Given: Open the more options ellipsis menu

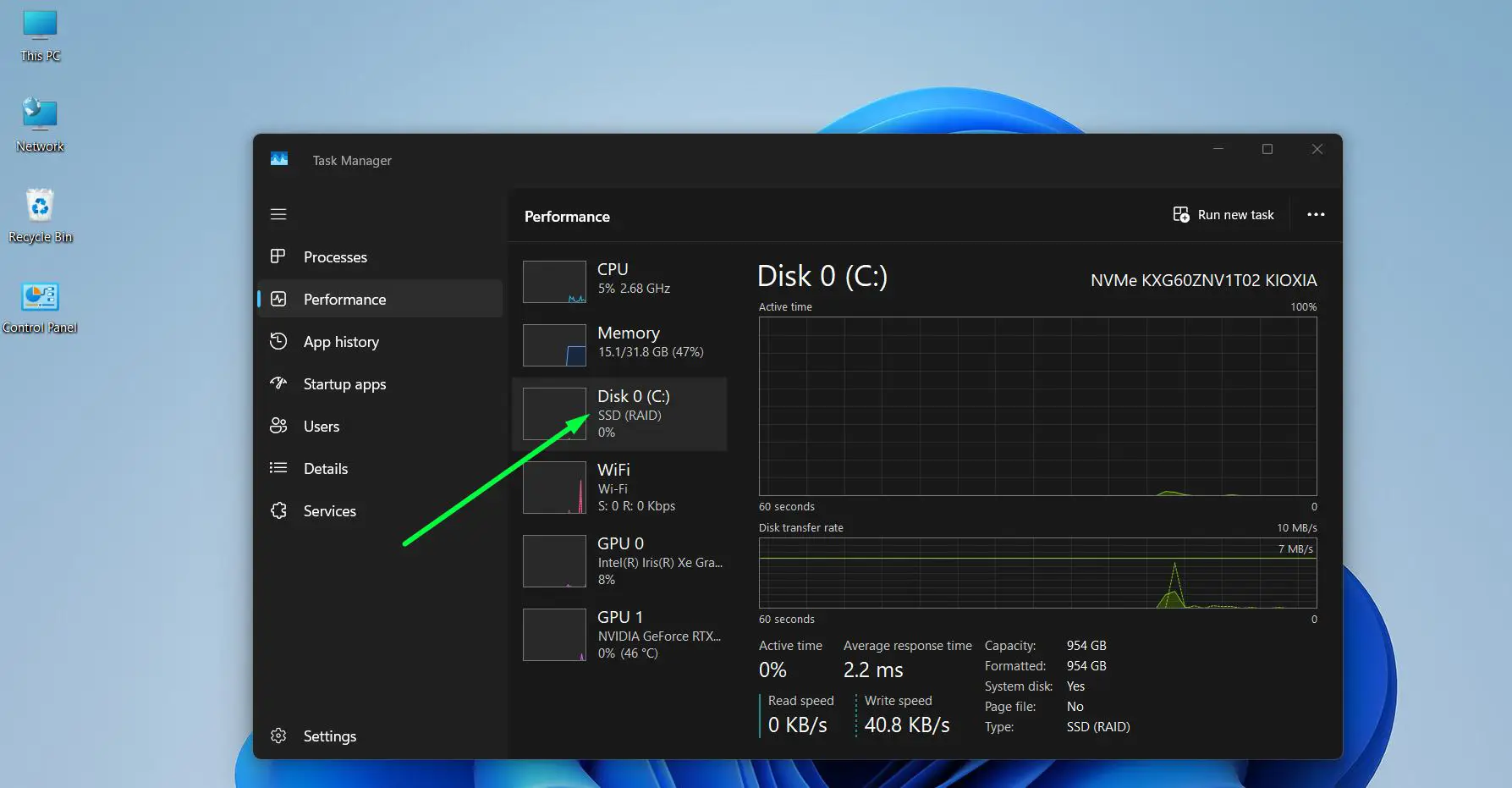Looking at the screenshot, I should [1315, 214].
